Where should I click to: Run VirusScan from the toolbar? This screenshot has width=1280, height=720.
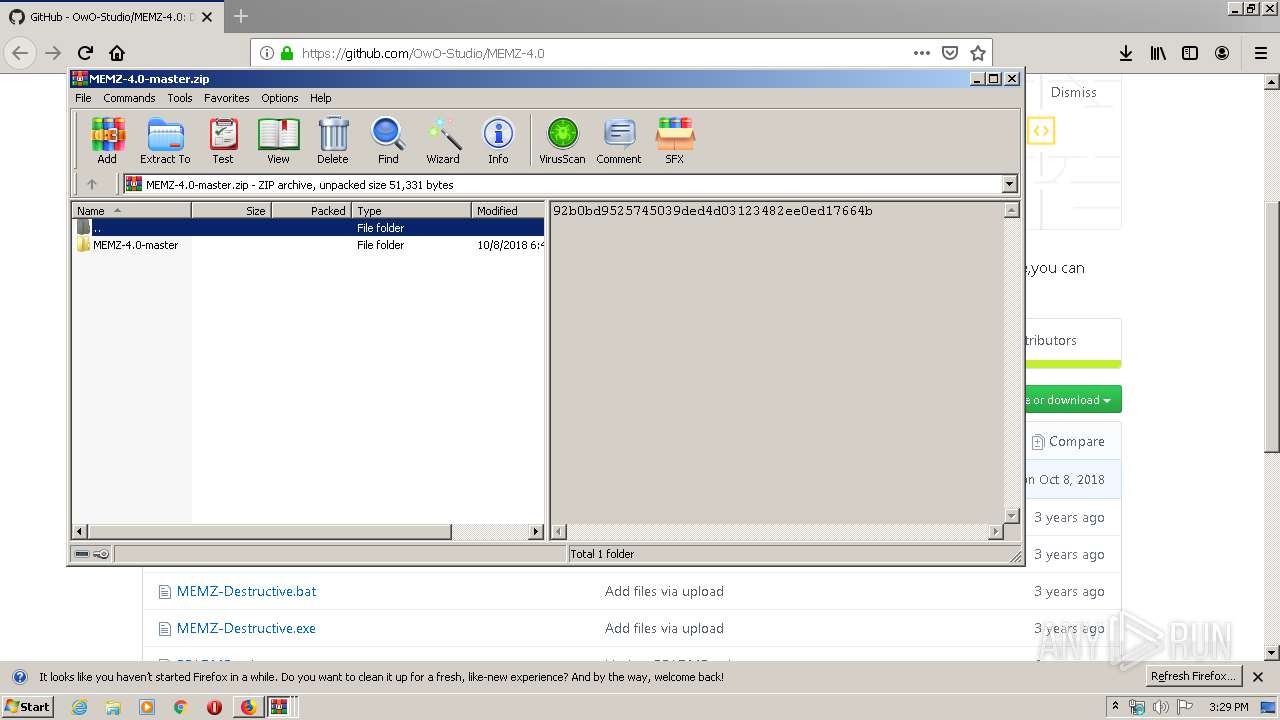562,140
